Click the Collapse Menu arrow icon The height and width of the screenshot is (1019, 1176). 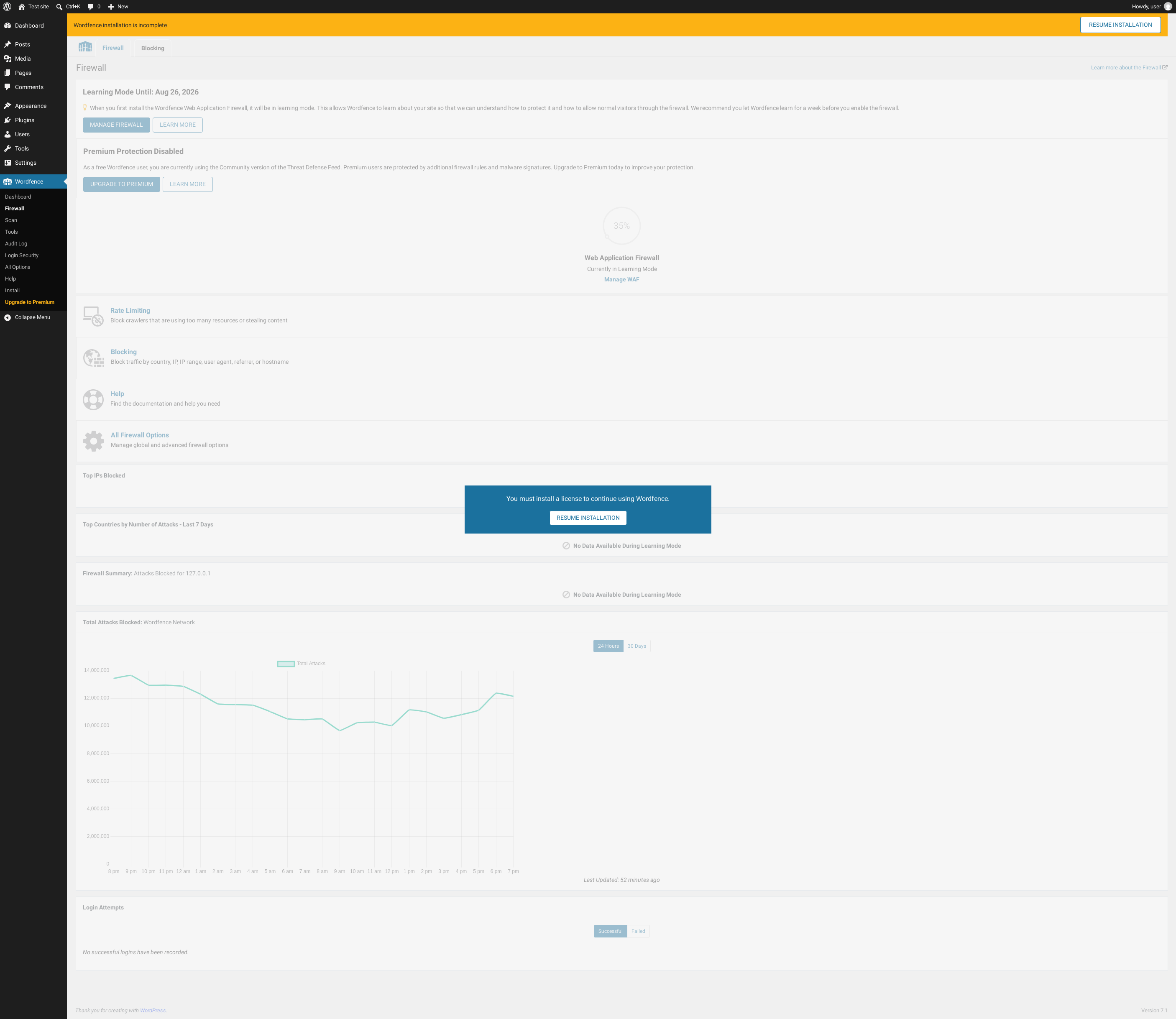(x=8, y=317)
